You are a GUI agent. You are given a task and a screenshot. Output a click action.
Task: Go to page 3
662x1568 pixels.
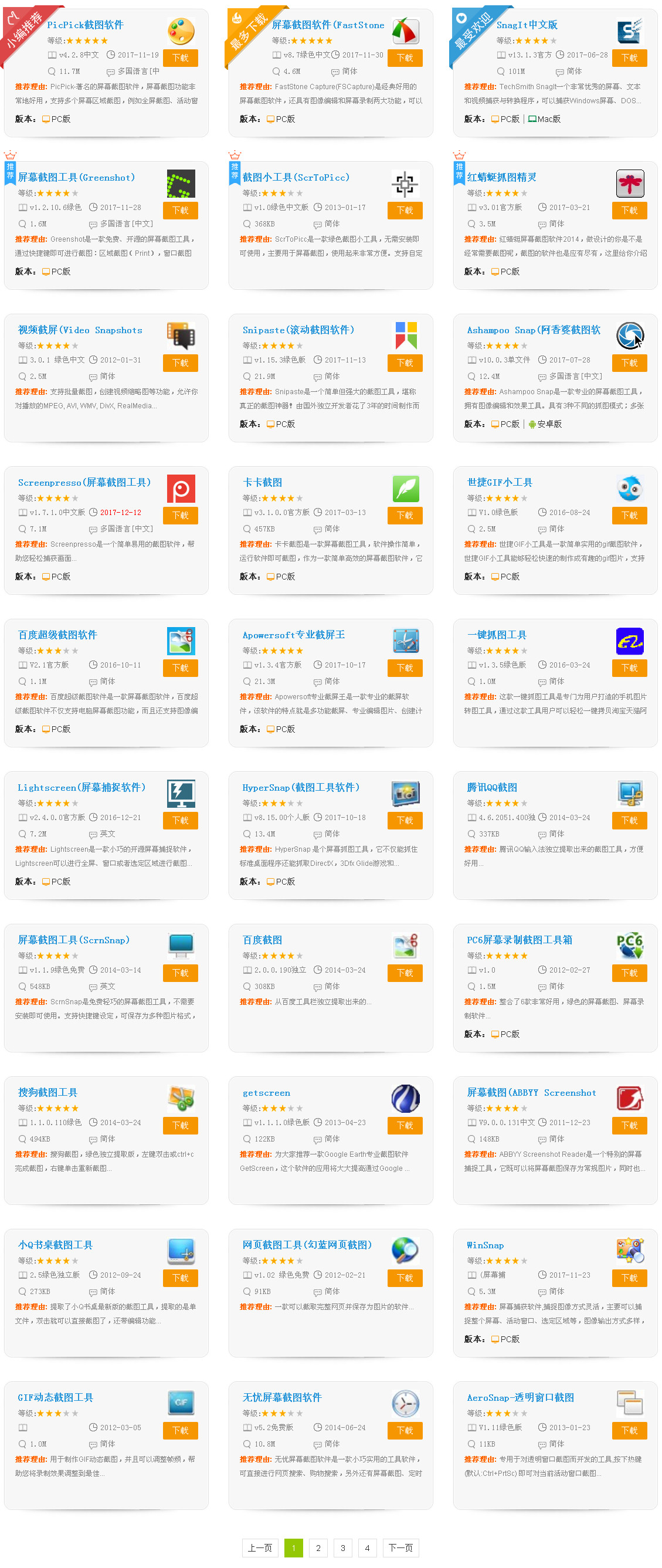pos(342,1548)
